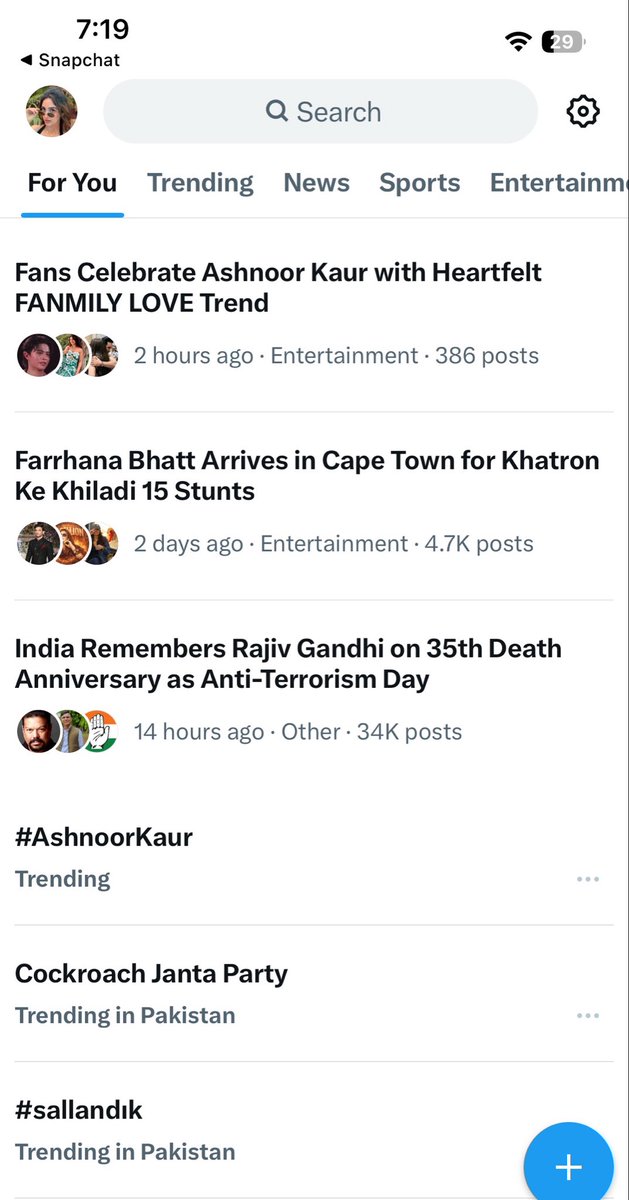Tap the blue compose plus button
Viewport: 629px width, 1200px height.
[568, 1165]
